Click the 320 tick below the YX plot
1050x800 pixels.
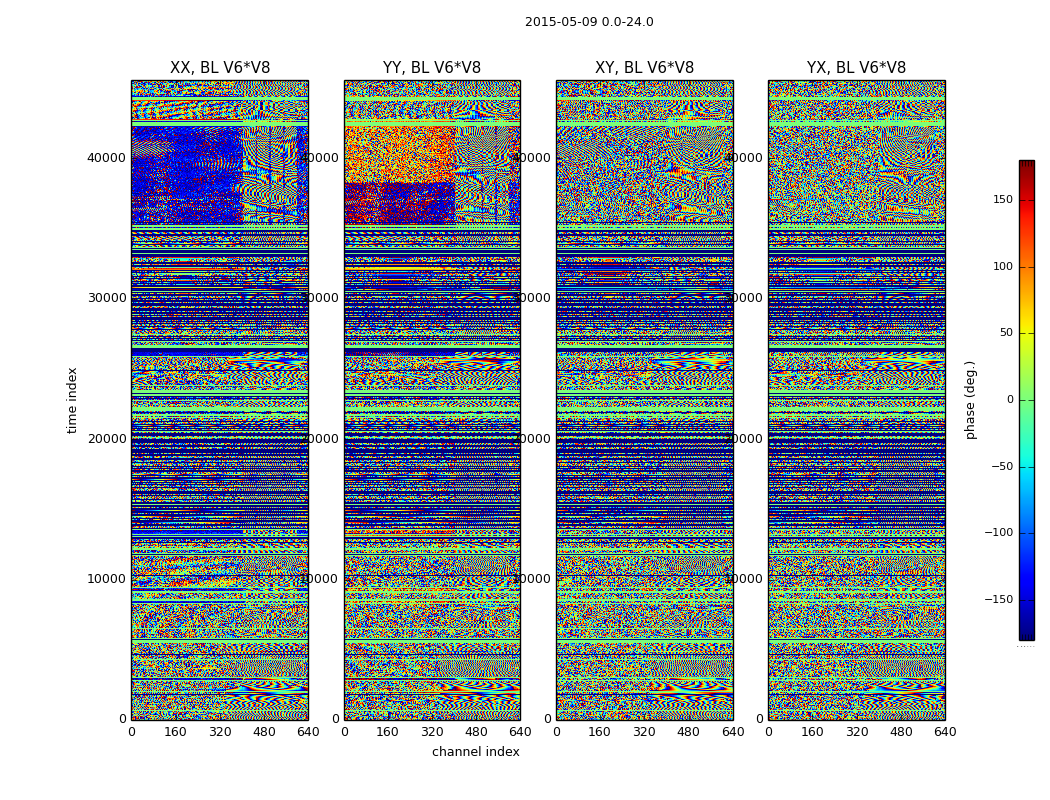coord(857,732)
